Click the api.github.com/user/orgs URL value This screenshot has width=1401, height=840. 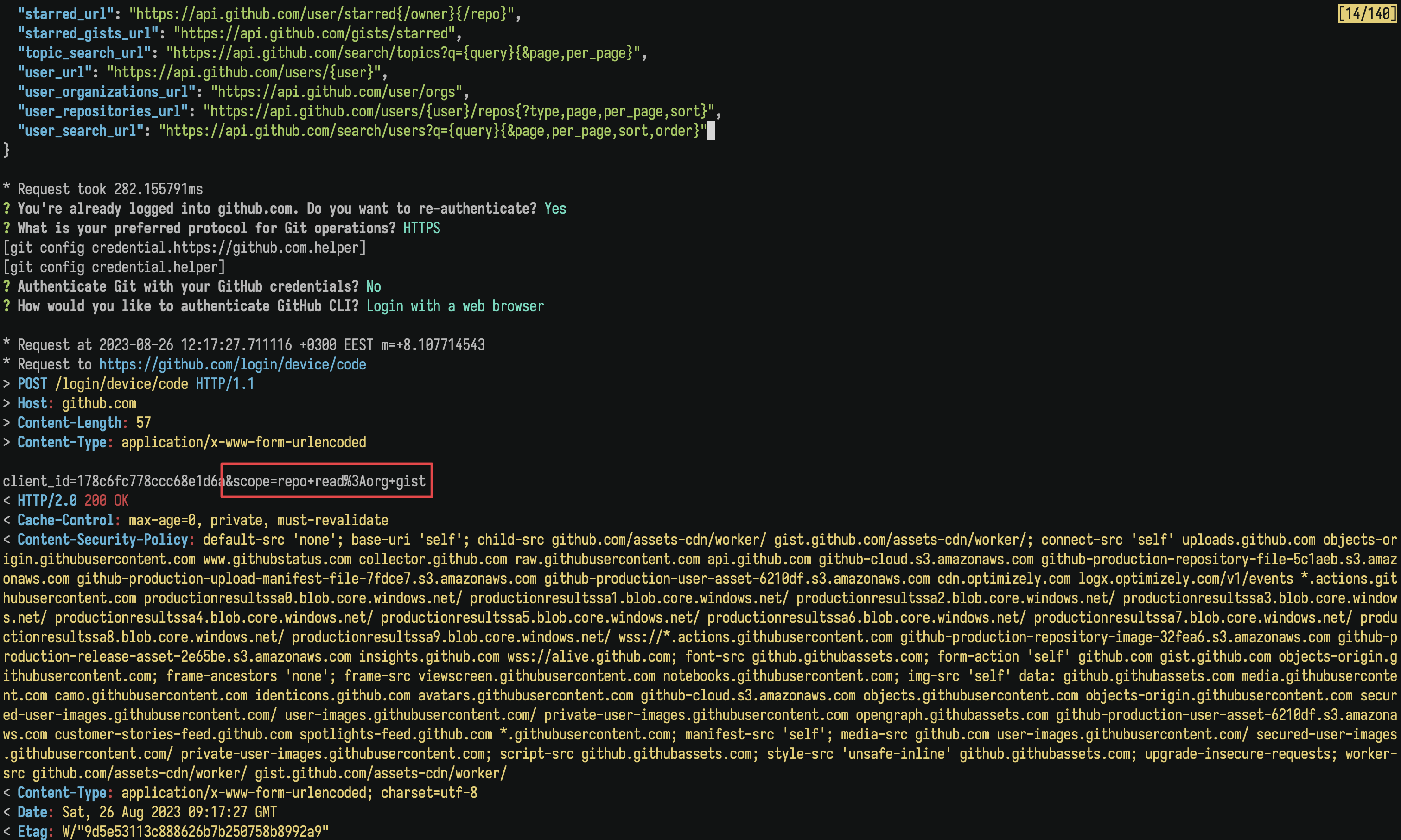(x=337, y=92)
